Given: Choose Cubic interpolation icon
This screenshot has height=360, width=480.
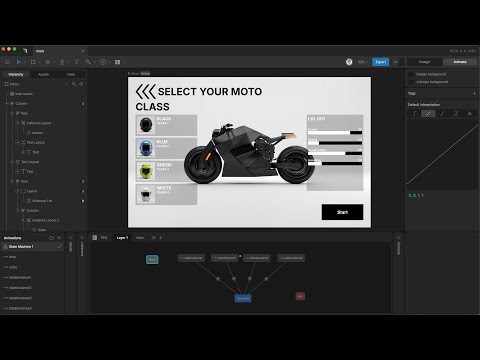Looking at the screenshot, I should pos(442,114).
